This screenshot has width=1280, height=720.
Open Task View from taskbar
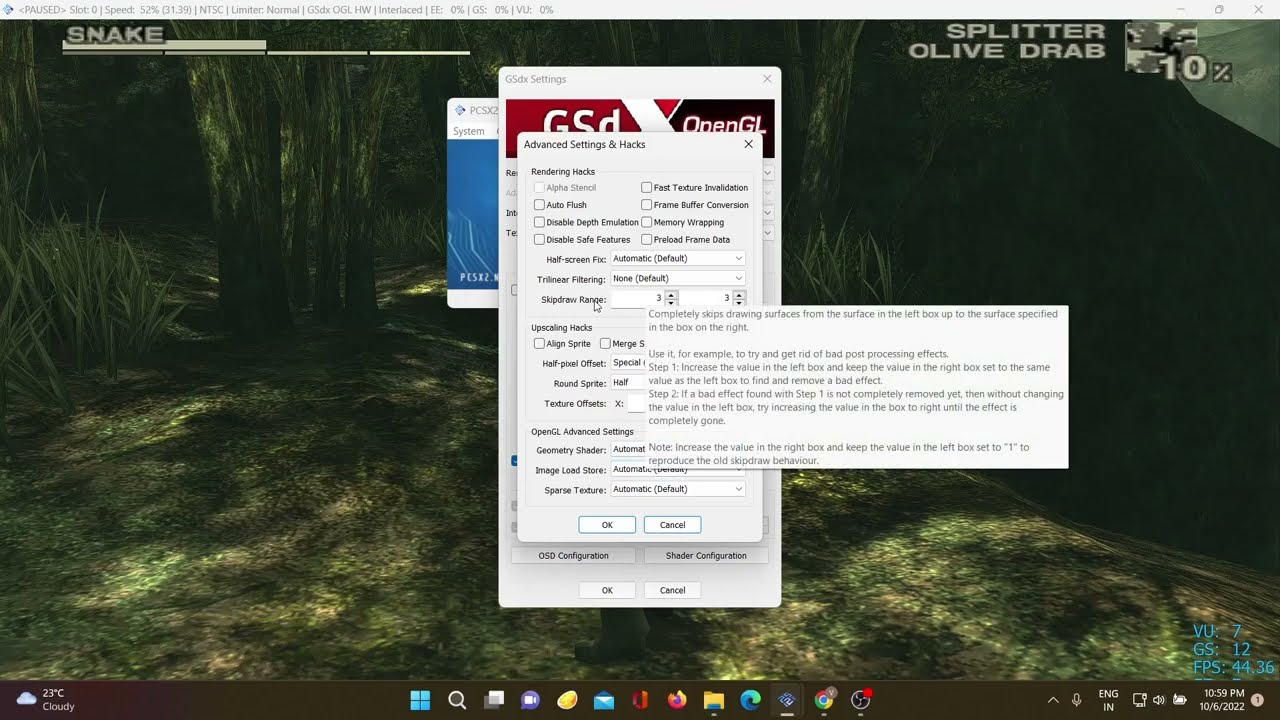[494, 700]
